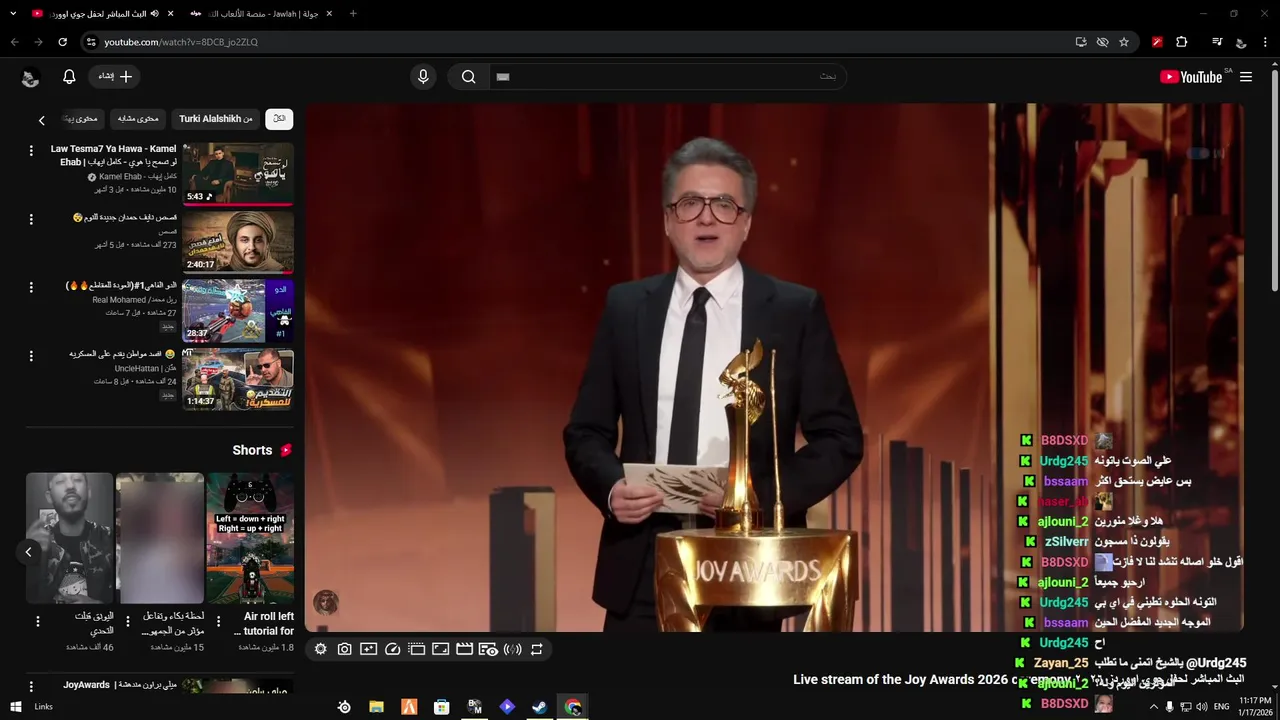Image resolution: width=1280 pixels, height=720 pixels.
Task: Click the chip carousel back chevron
Action: click(41, 120)
